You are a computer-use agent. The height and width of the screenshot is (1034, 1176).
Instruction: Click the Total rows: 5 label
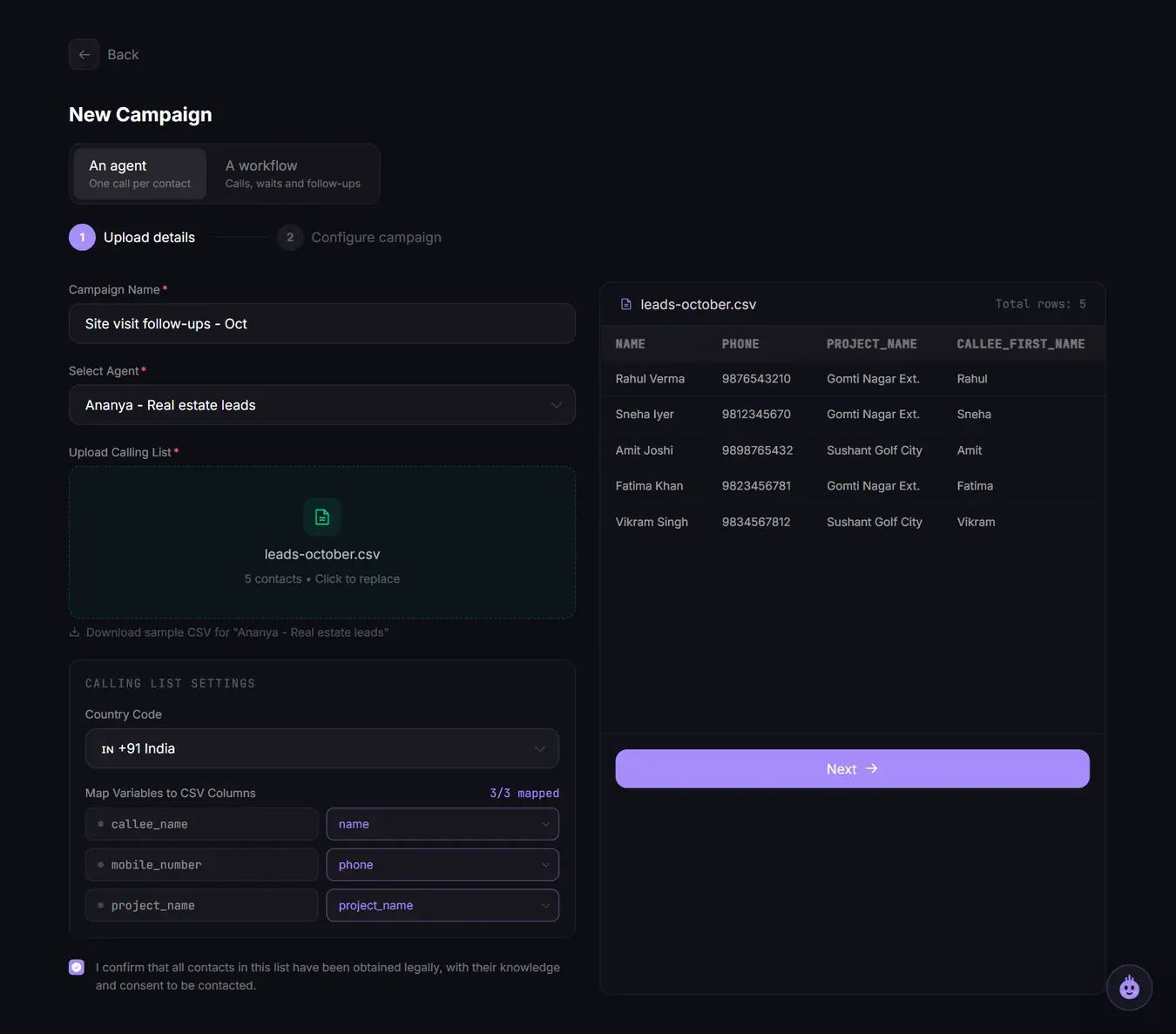point(1040,304)
